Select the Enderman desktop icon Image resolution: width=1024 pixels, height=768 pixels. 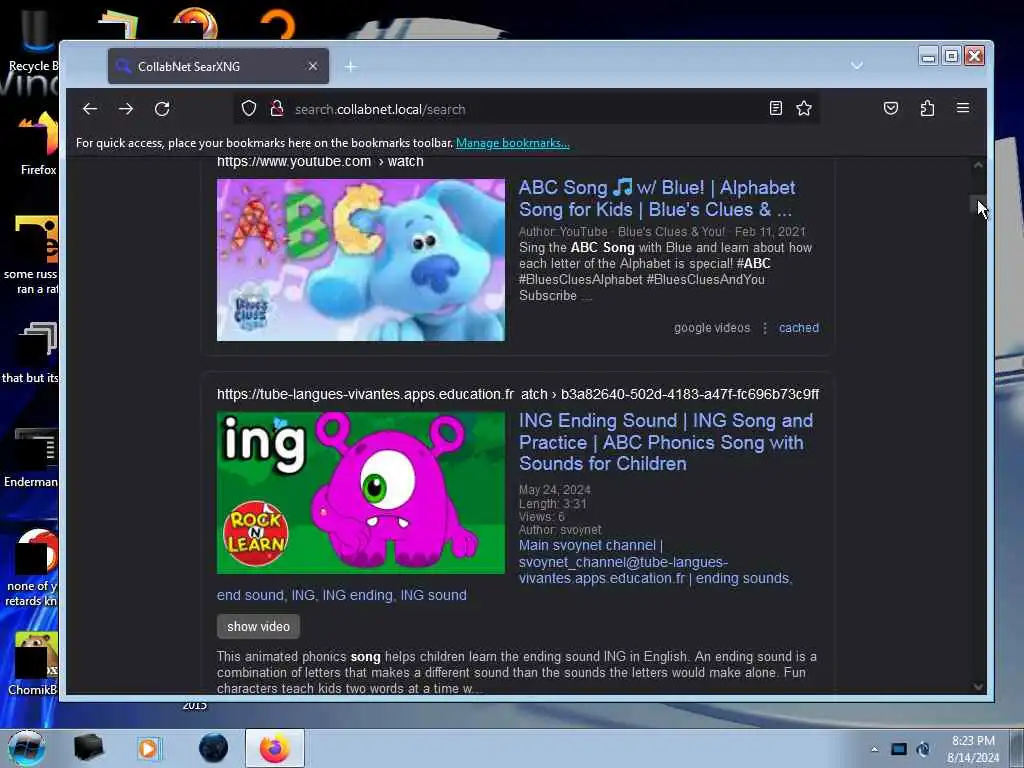[x=33, y=458]
